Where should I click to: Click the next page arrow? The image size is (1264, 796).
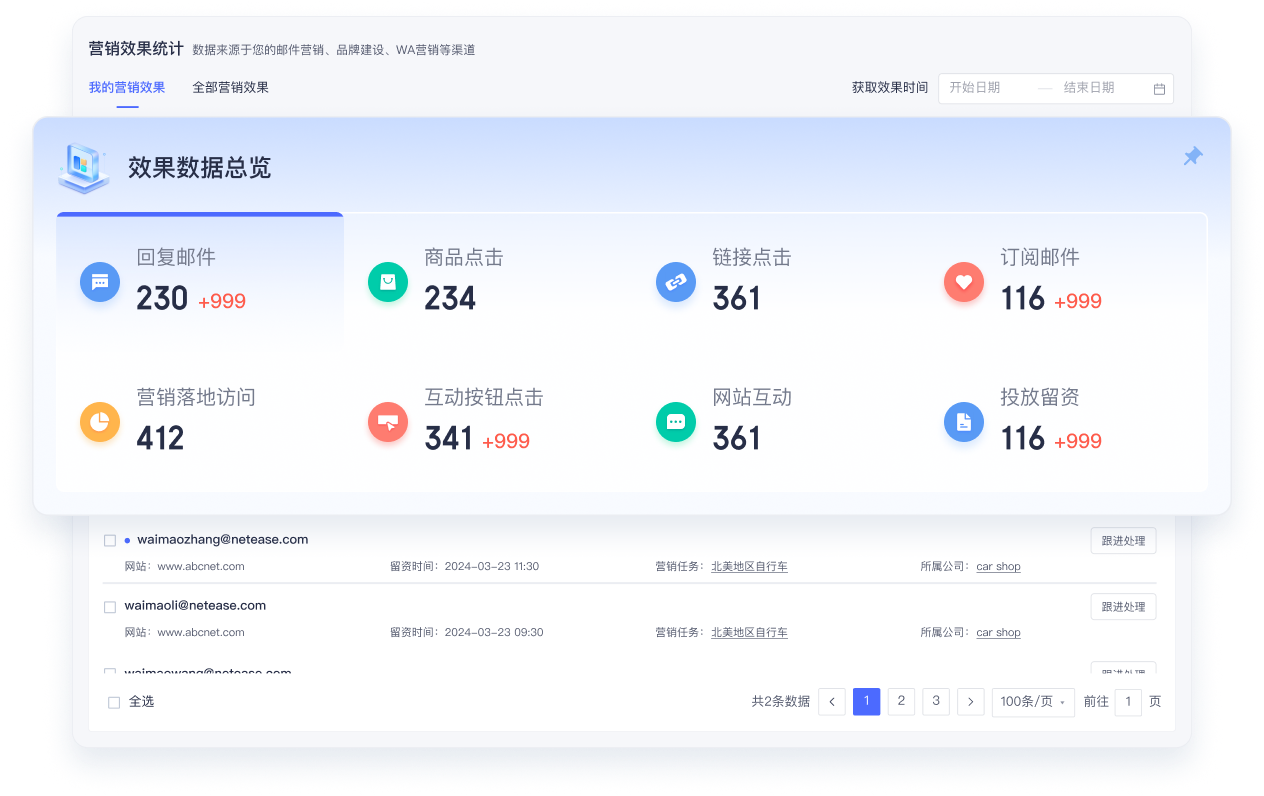coord(970,701)
